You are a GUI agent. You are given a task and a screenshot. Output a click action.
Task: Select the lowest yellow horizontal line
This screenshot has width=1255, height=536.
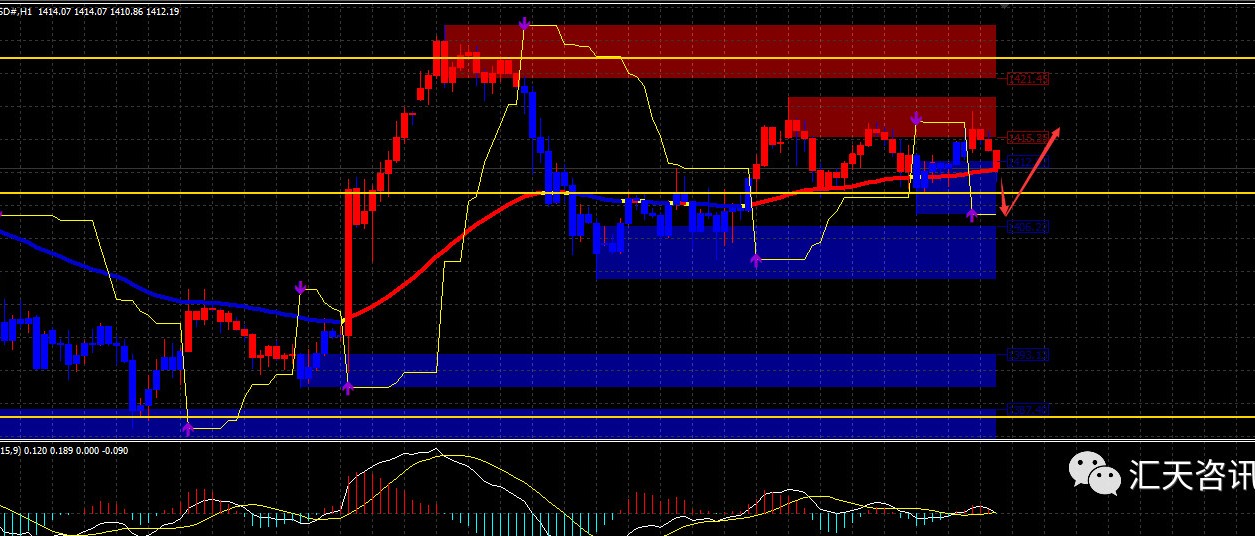coord(627,417)
